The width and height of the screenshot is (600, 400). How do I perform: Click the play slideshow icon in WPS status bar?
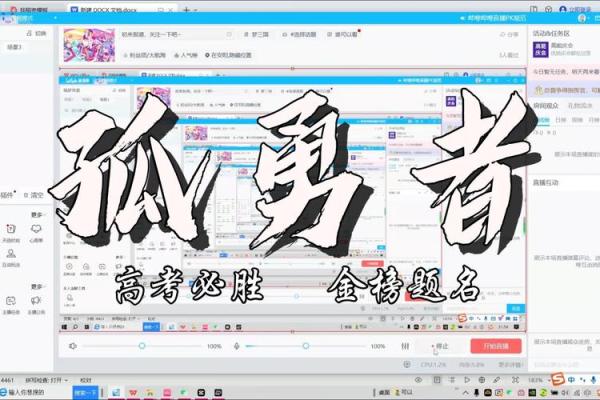pyautogui.click(x=467, y=380)
